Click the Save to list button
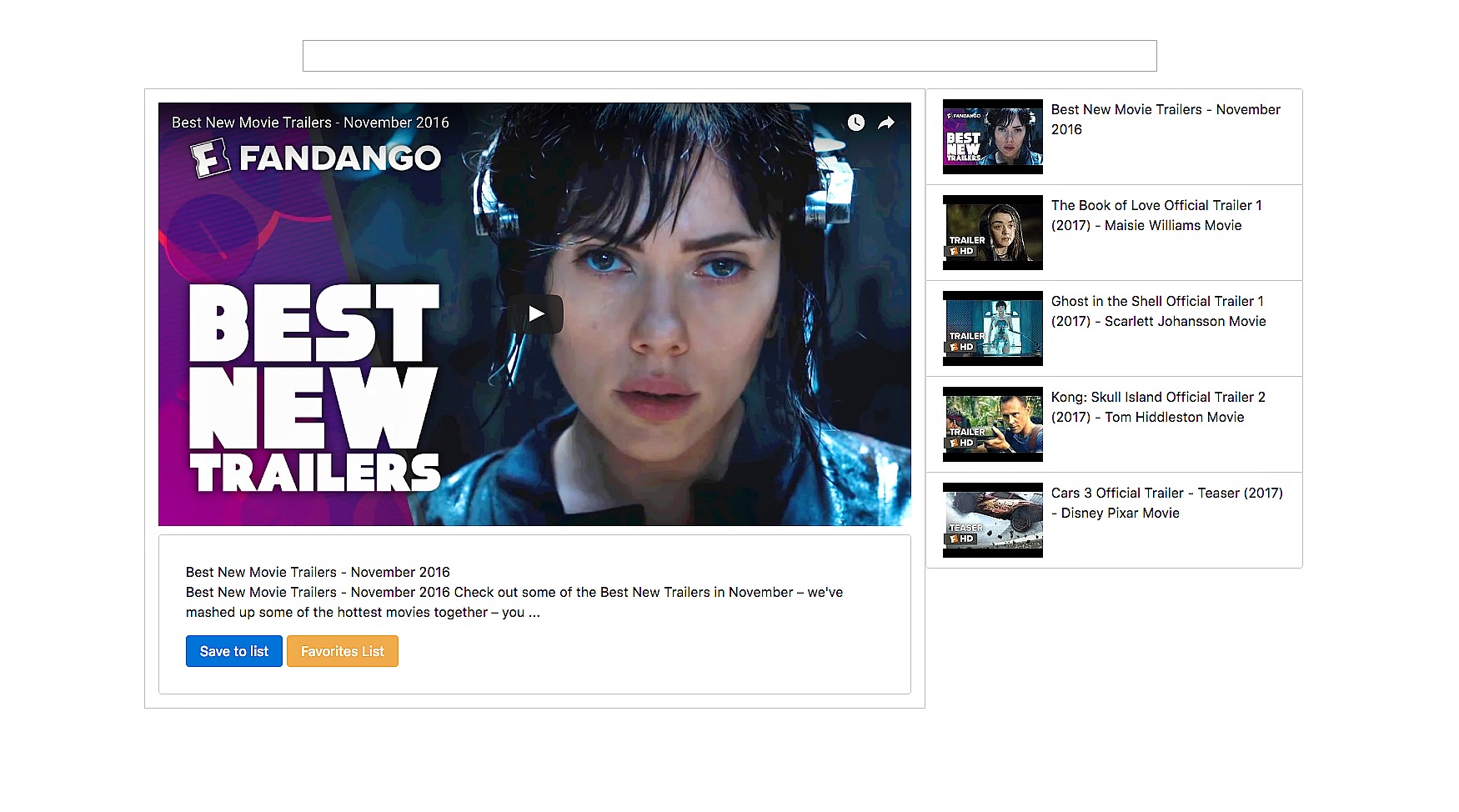The height and width of the screenshot is (812, 1459). click(x=234, y=651)
